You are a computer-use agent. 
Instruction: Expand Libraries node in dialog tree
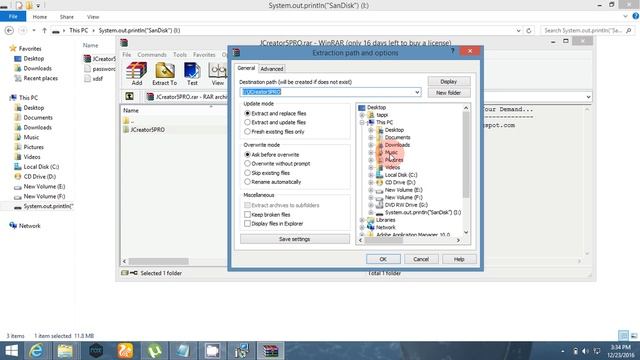click(362, 220)
